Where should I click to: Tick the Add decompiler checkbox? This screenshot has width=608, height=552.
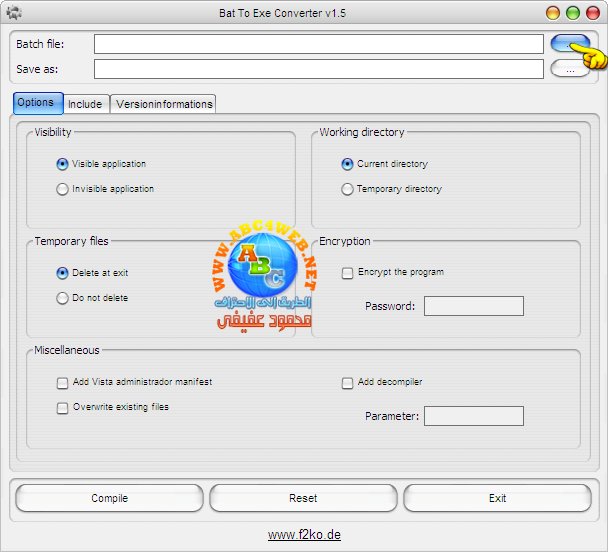(x=348, y=383)
